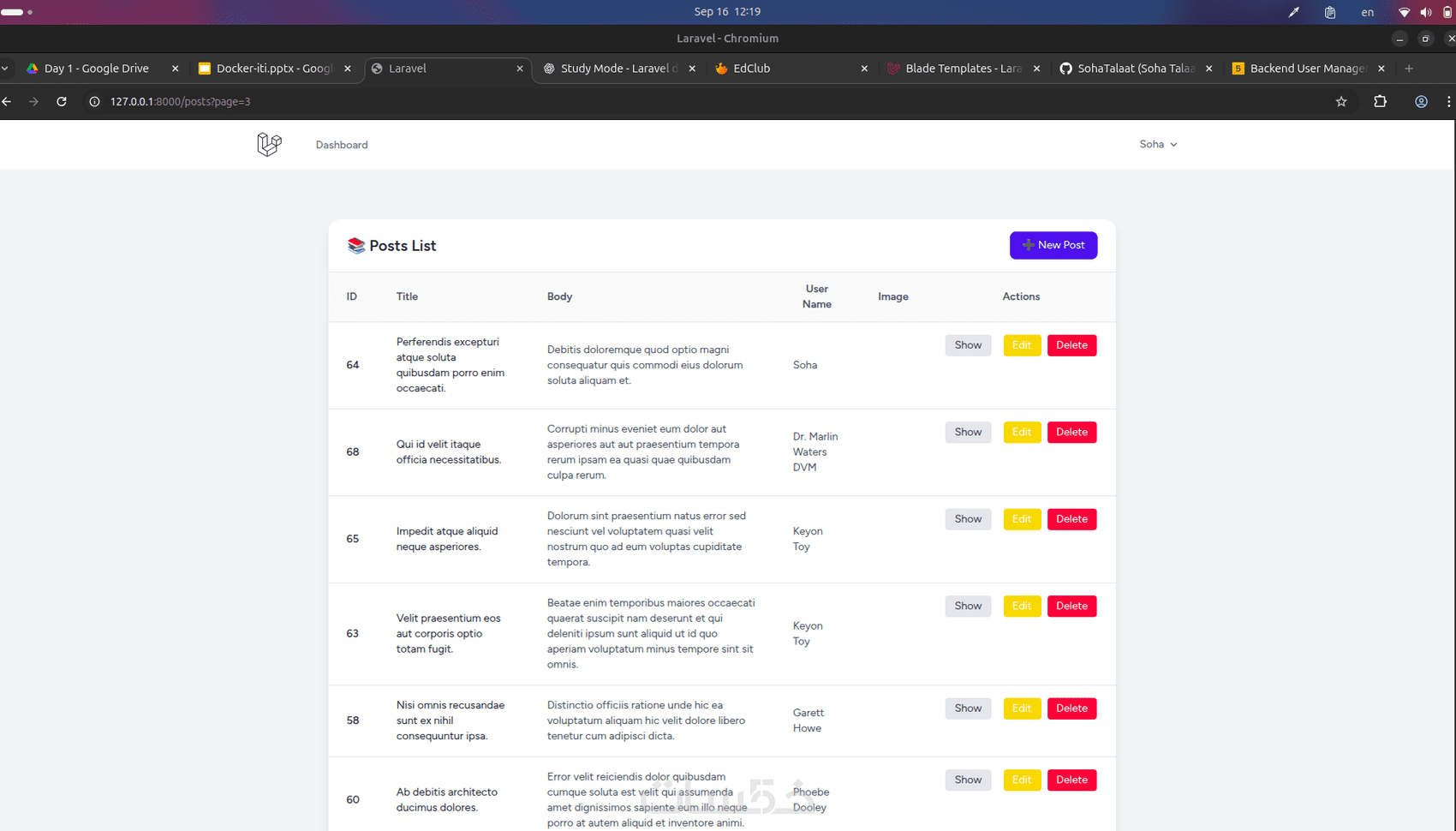Screen dimensions: 1456x831
Task: Open the Chromium profile icon
Action: click(x=1421, y=102)
